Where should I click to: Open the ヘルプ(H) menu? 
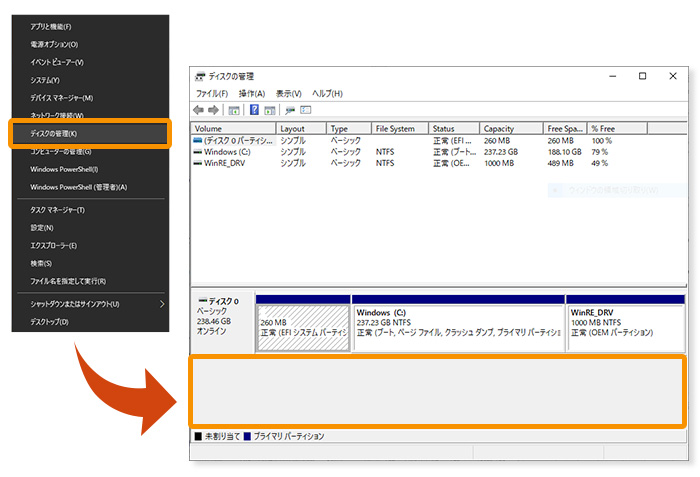pos(327,93)
